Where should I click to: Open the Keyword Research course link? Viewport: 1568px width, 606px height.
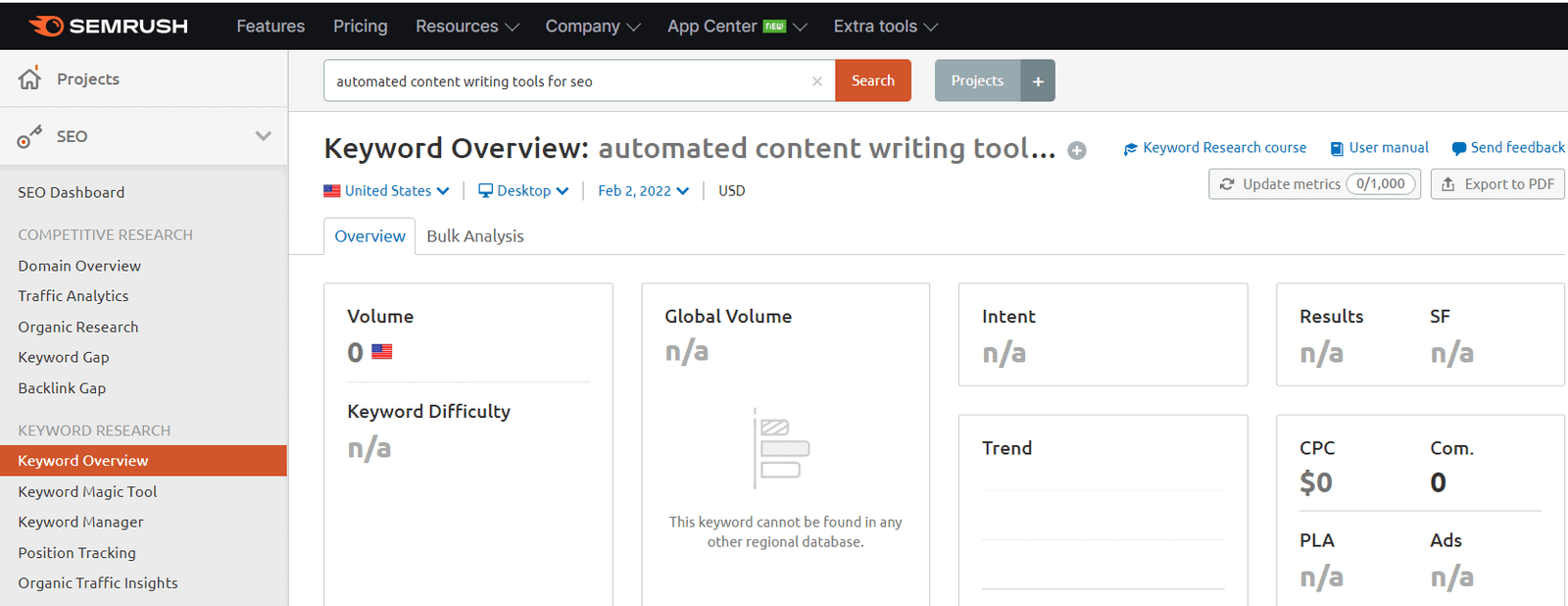point(1215,148)
